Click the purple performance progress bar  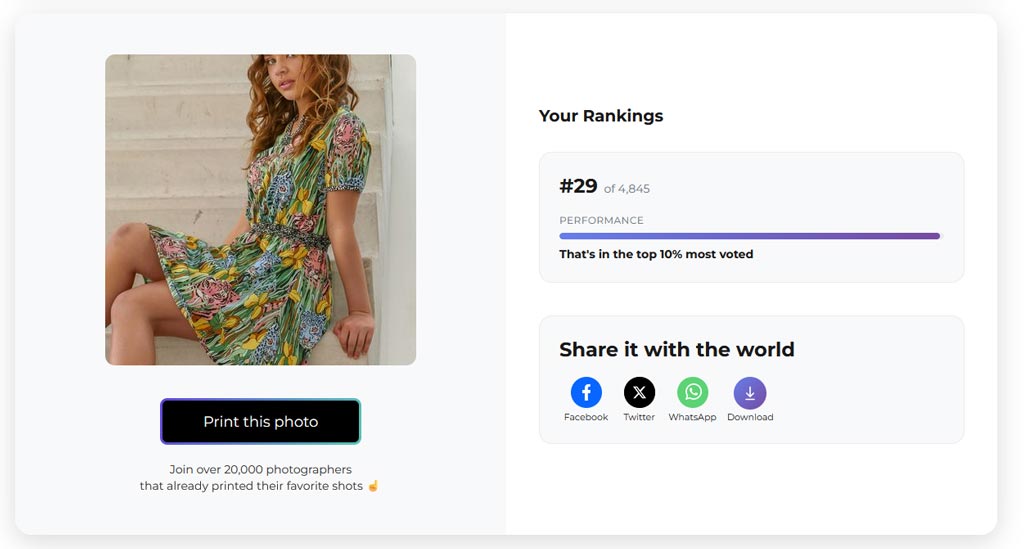749,236
